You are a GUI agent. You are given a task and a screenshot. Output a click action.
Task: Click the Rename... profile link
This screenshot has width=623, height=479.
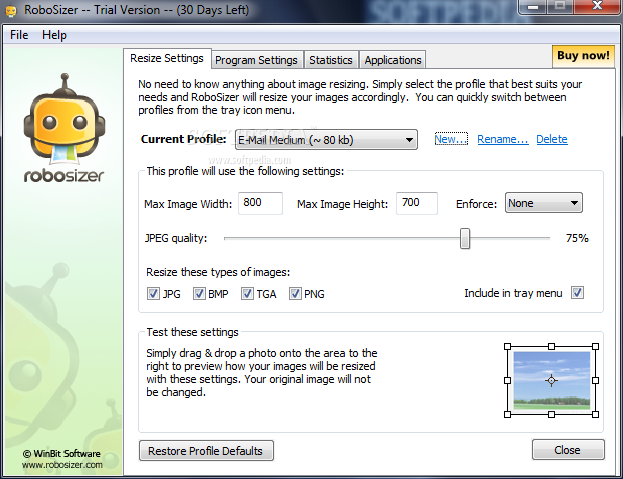pos(503,139)
